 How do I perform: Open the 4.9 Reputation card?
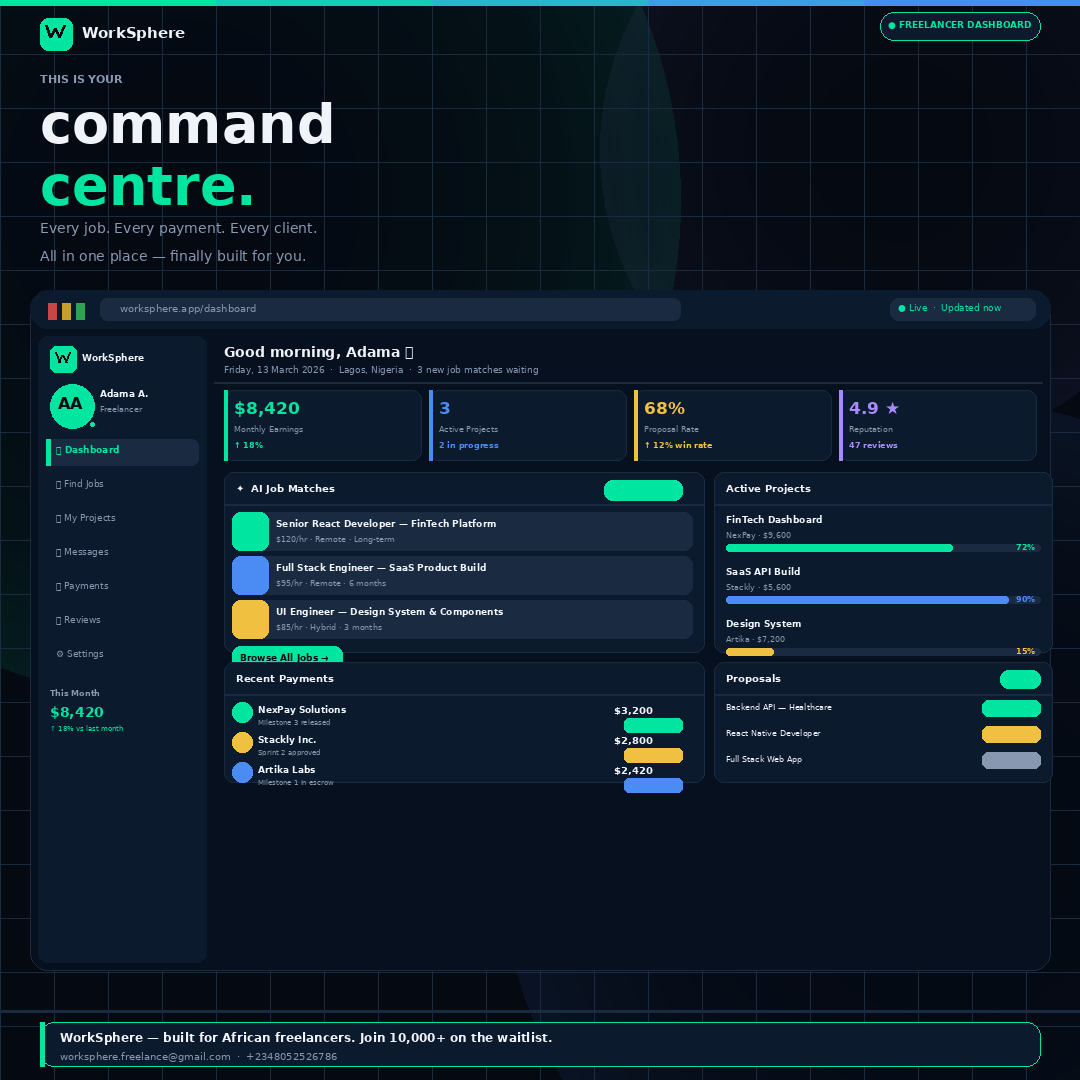tap(938, 426)
